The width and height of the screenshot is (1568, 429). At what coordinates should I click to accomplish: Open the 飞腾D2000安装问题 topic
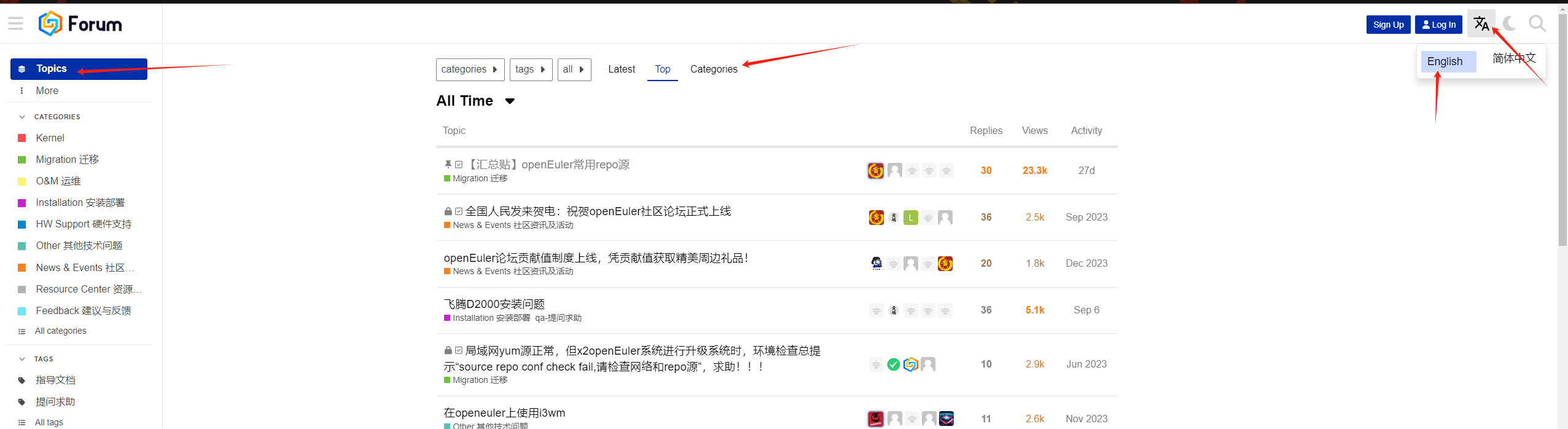click(494, 304)
